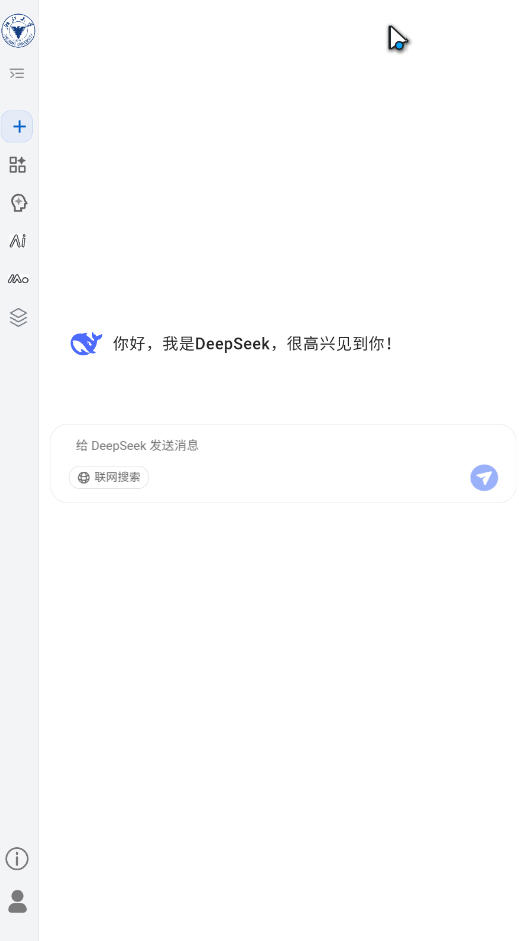Click empty sidebar space above info icon
519x941 pixels.
(19, 600)
